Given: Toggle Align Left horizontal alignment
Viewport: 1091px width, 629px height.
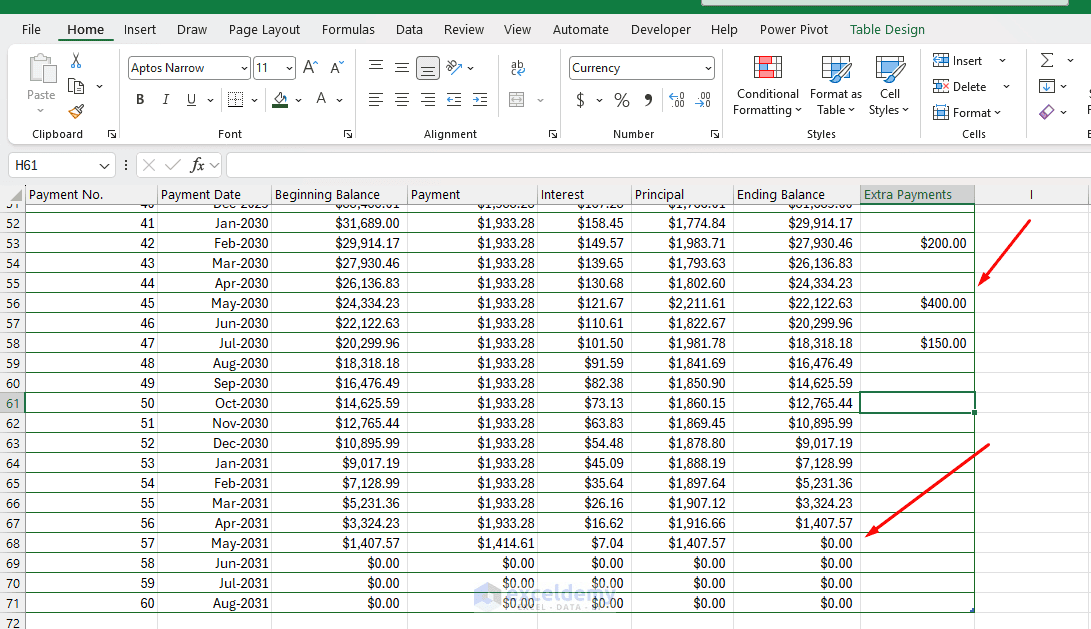Looking at the screenshot, I should [376, 99].
